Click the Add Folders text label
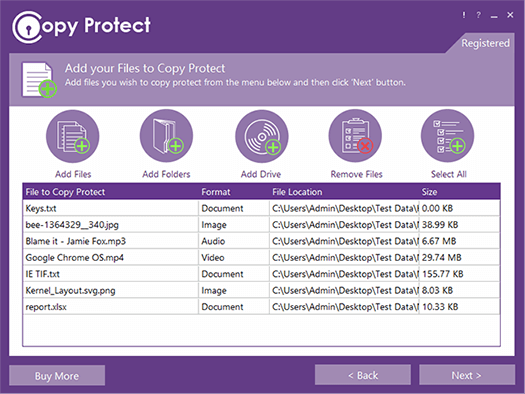The image size is (525, 394). point(166,174)
